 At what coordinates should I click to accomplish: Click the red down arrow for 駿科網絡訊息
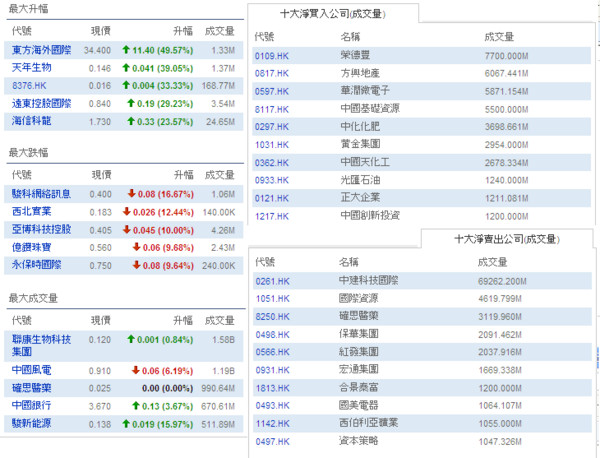(132, 193)
